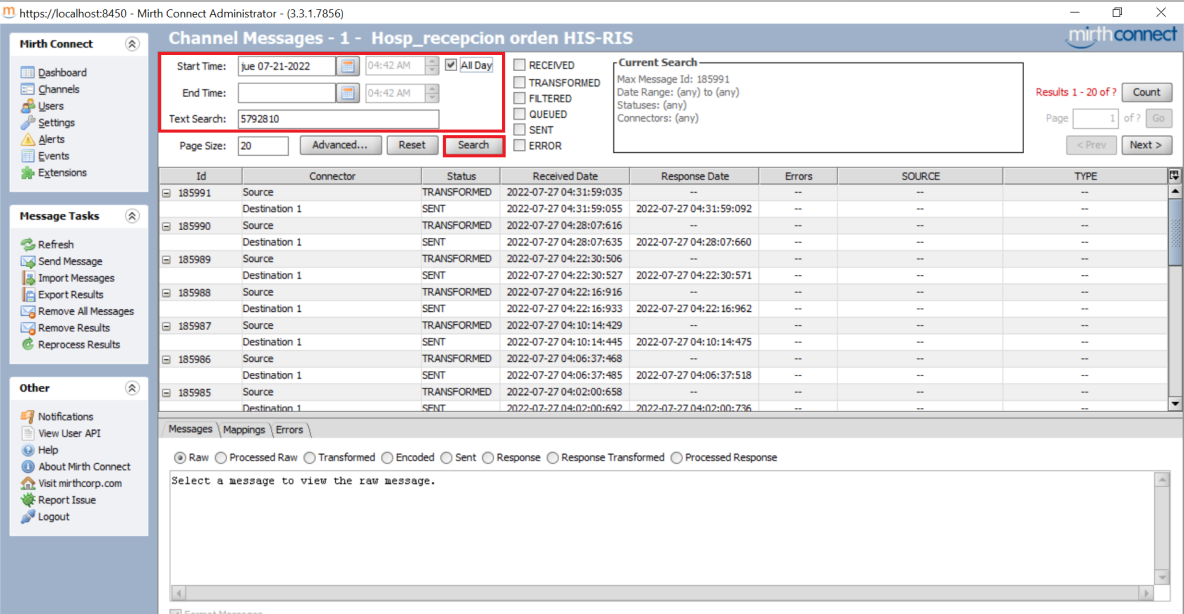This screenshot has width=1184, height=614.
Task: Check the QUEUED status filter
Action: 520,114
